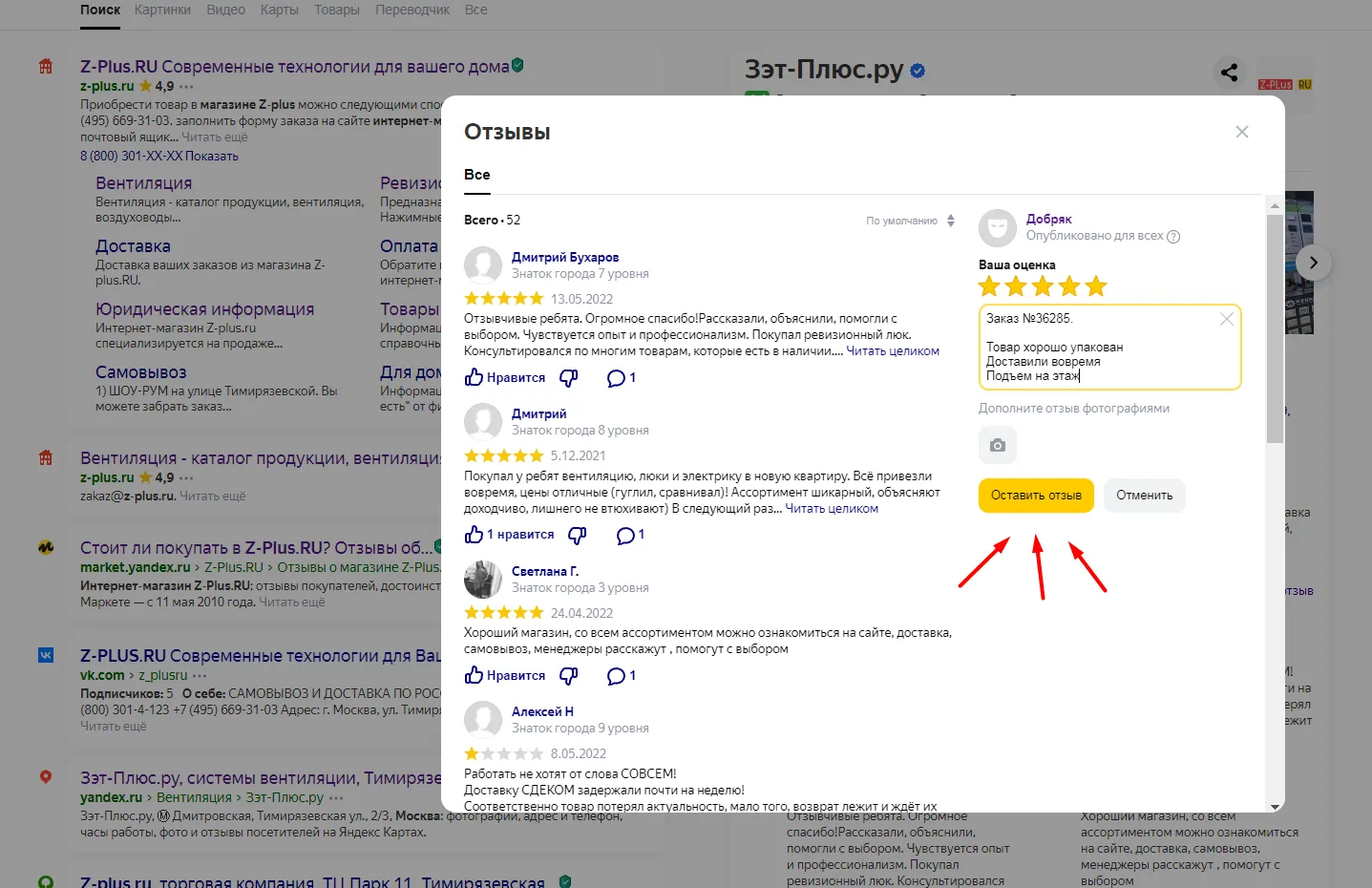
Task: Click thumbs-down icon under Дмитрий Бухаров's review
Action: [x=569, y=378]
